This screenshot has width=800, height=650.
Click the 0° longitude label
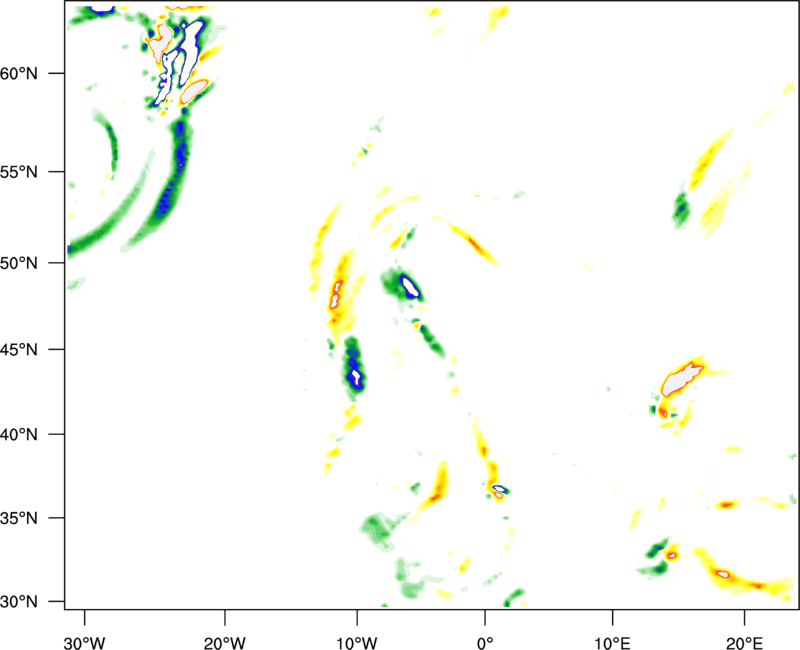pyautogui.click(x=485, y=643)
